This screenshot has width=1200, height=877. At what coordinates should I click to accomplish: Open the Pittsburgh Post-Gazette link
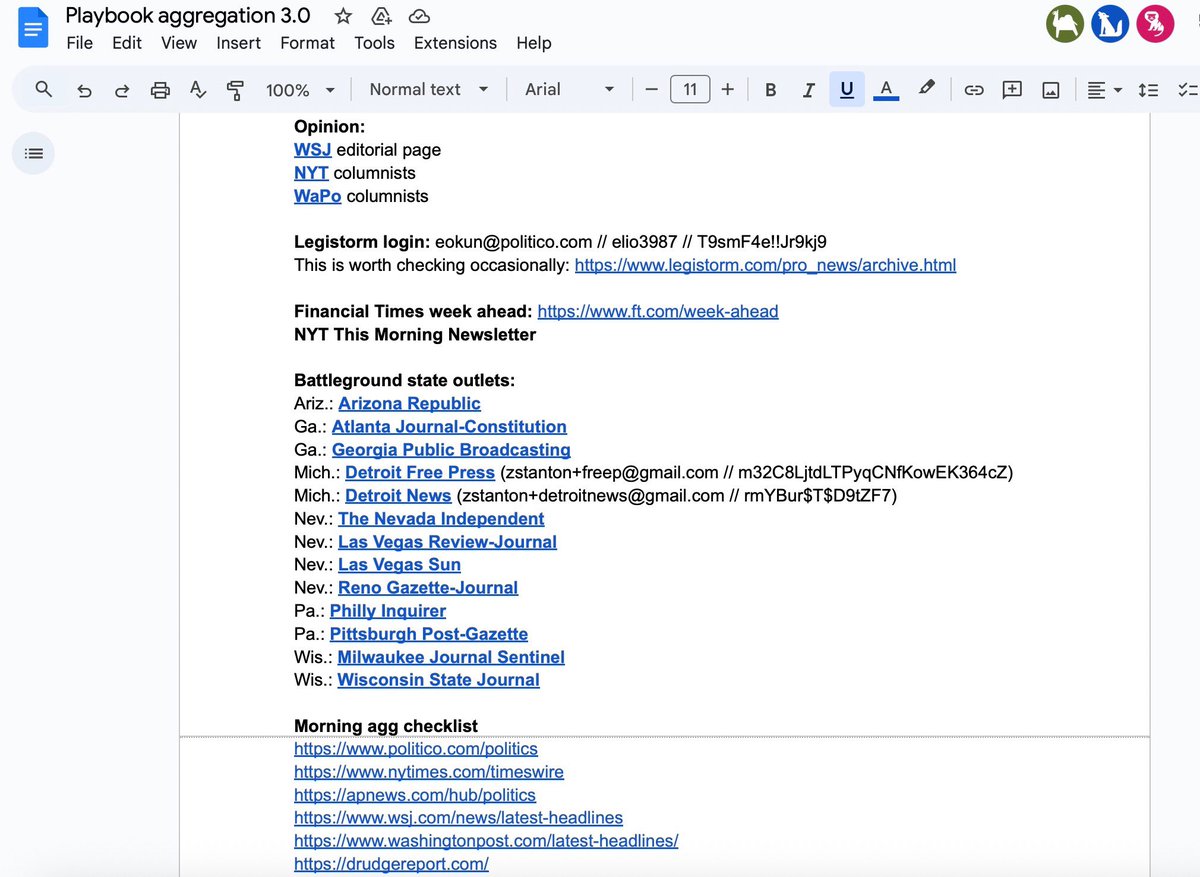(x=429, y=634)
